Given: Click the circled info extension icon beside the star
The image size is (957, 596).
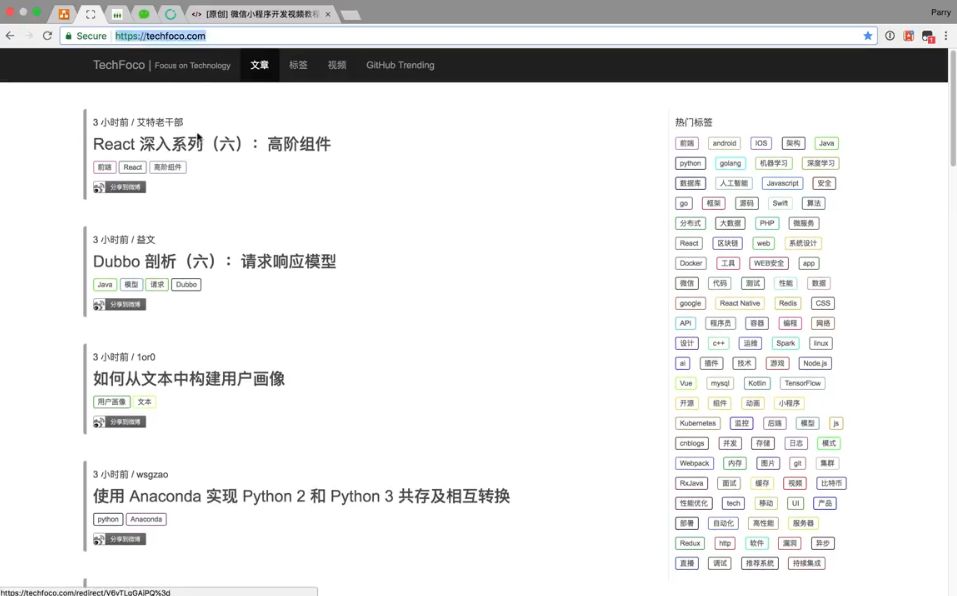Looking at the screenshot, I should click(890, 36).
